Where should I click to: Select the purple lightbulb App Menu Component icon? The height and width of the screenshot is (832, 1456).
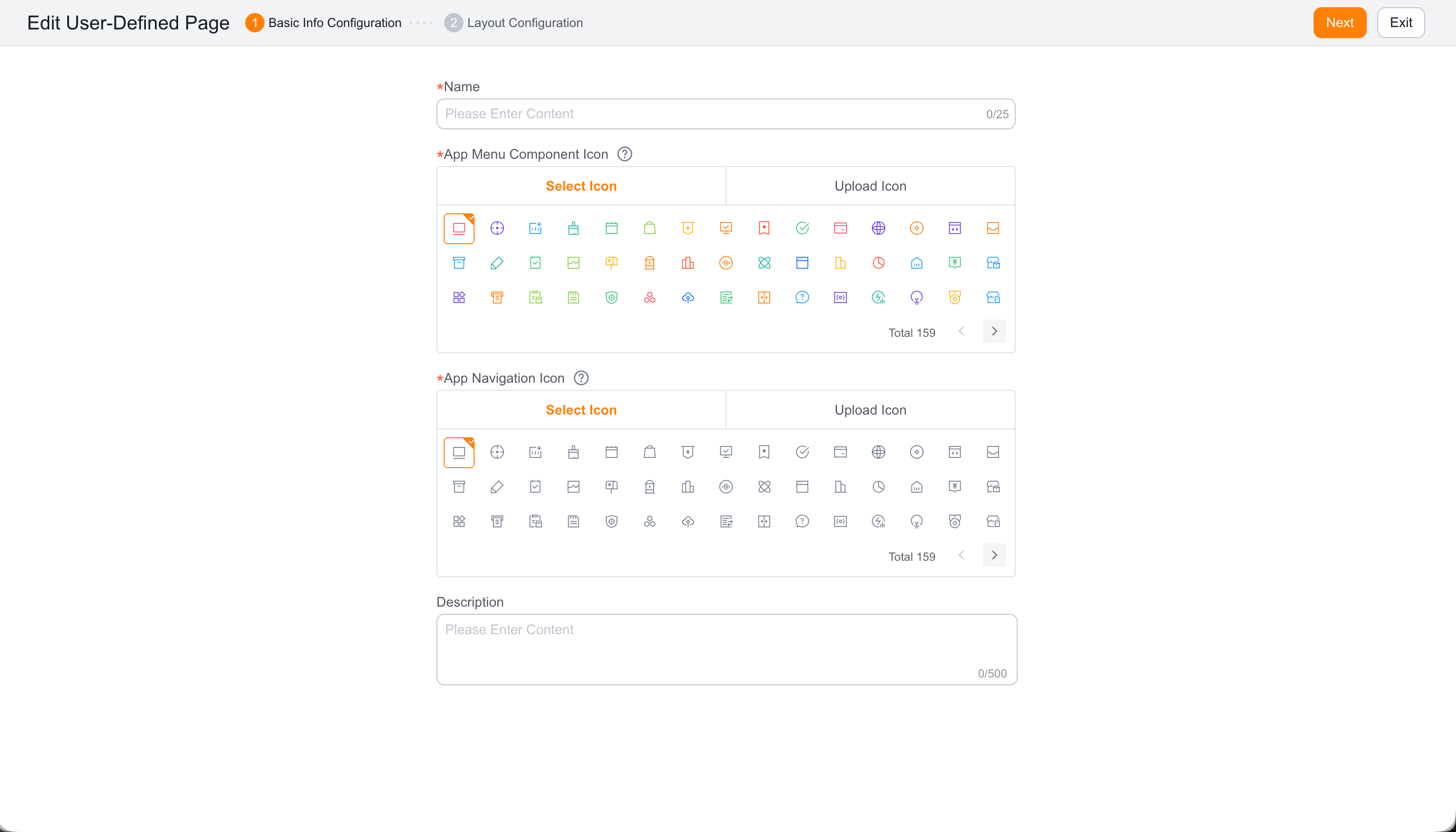[917, 298]
